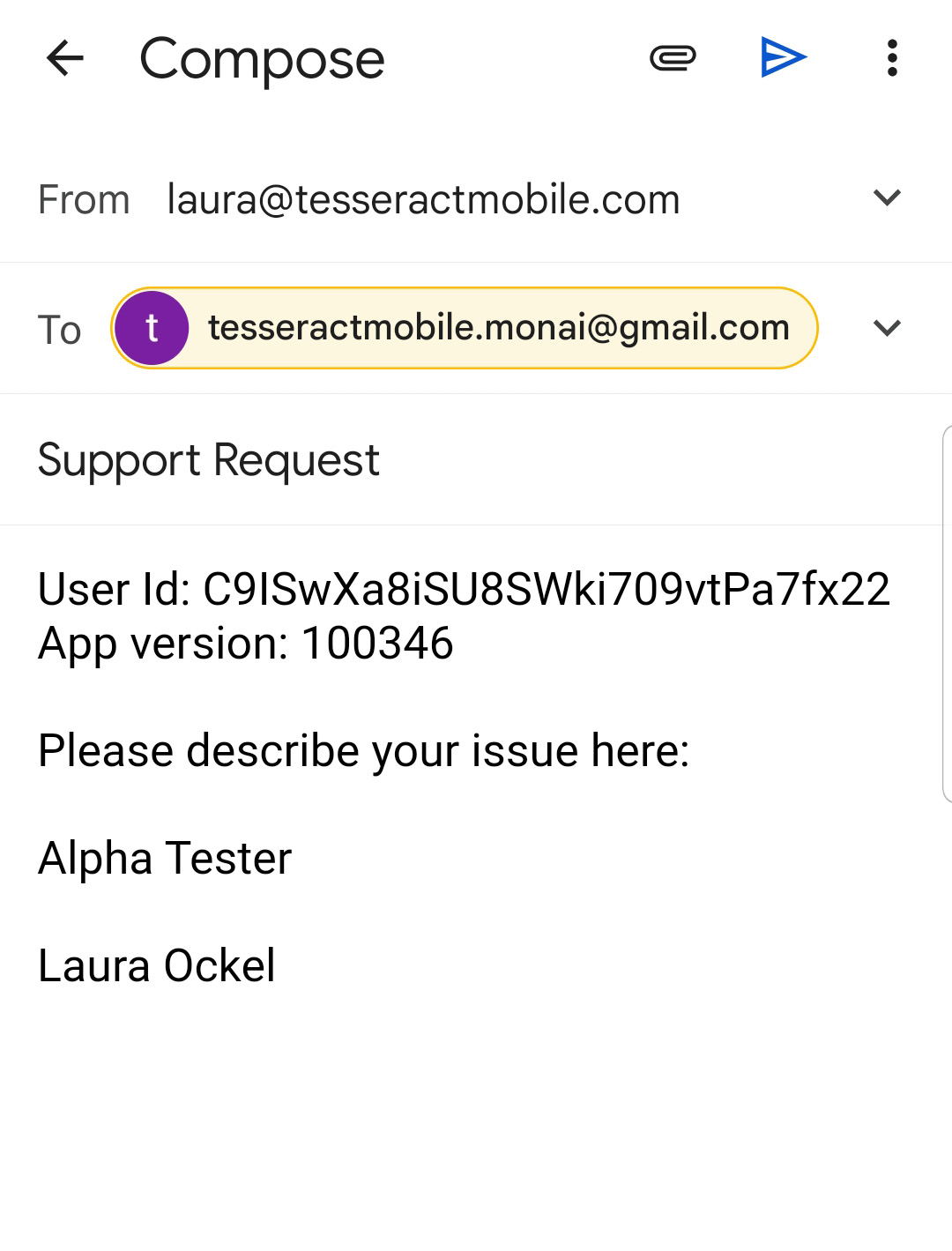Viewport: 952px width, 1251px height.
Task: Open the three-dot overflow menu
Action: 892,58
